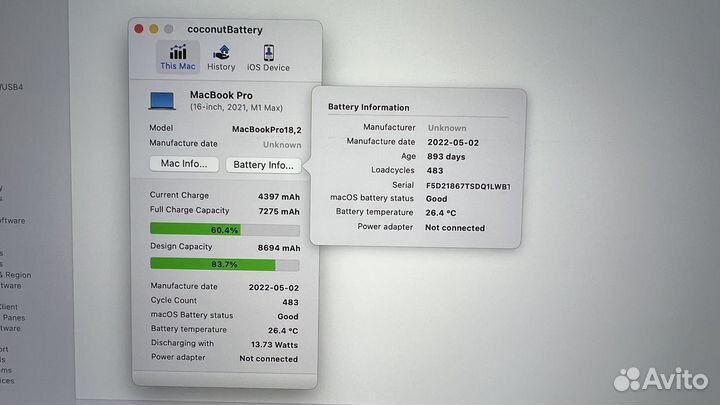
Task: Click the popover Manufacture date 2022-05-02
Action: 453,143
